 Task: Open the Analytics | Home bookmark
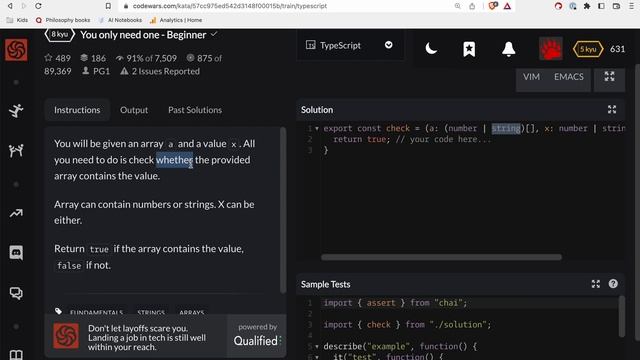[x=176, y=20]
